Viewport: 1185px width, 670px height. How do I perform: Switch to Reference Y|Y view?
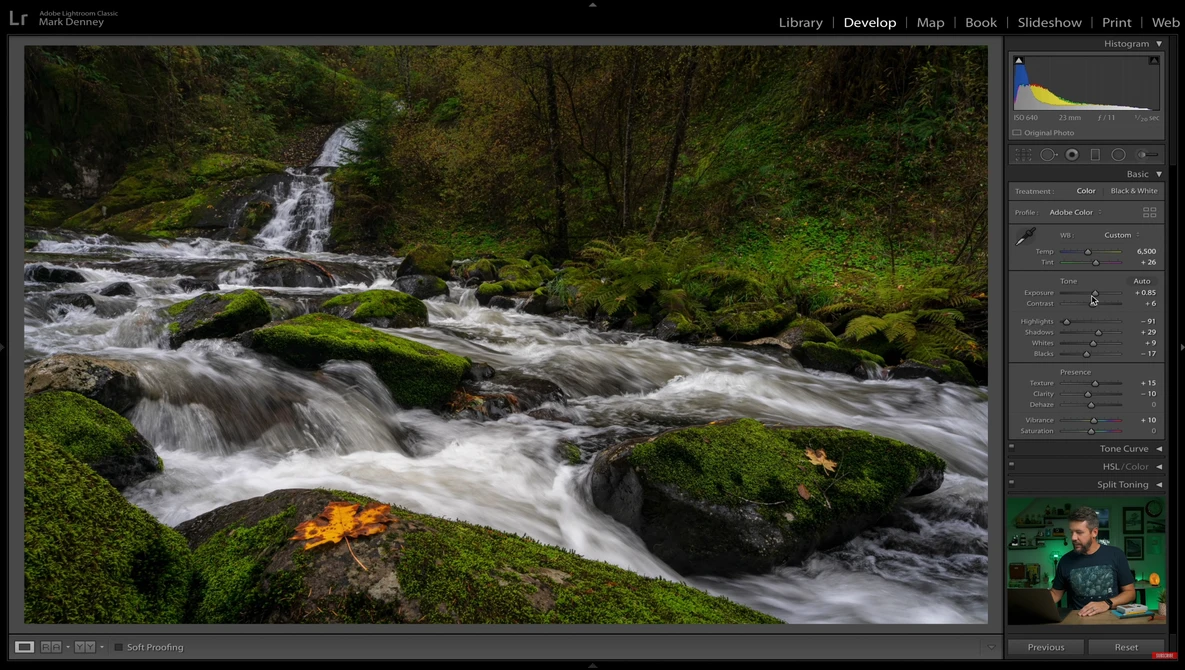coord(85,647)
